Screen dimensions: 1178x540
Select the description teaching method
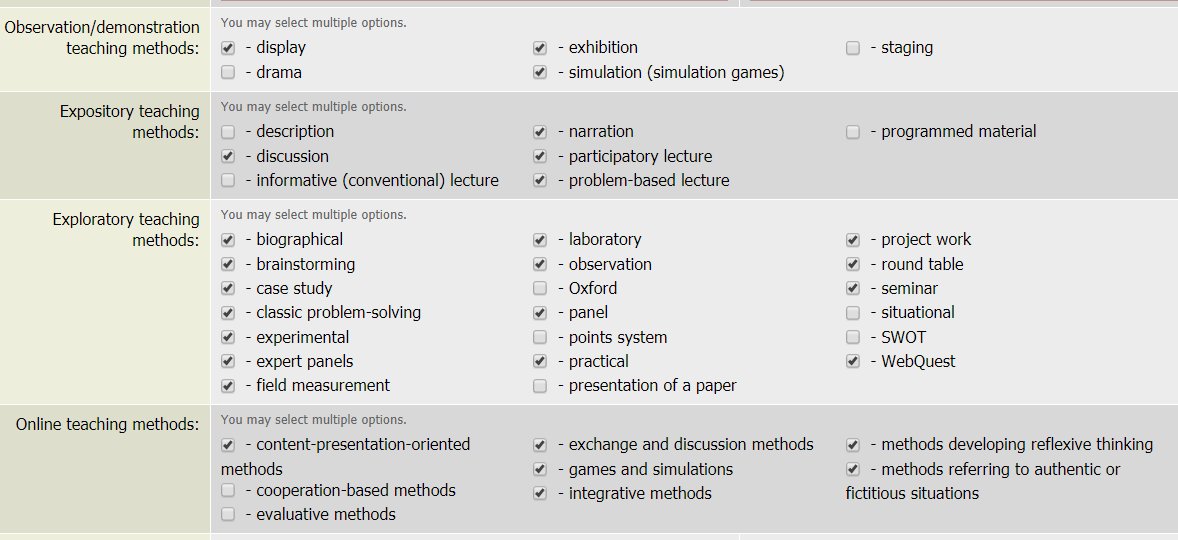click(228, 131)
